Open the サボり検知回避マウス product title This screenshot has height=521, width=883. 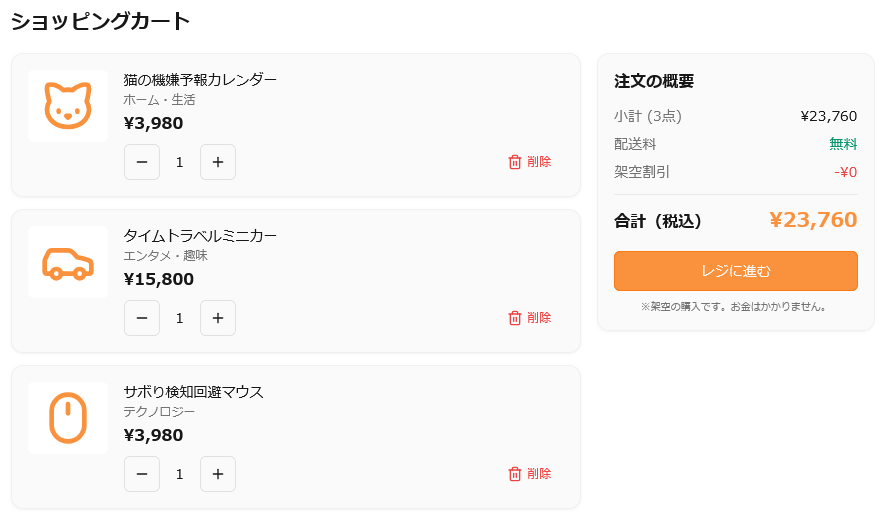[x=193, y=392]
